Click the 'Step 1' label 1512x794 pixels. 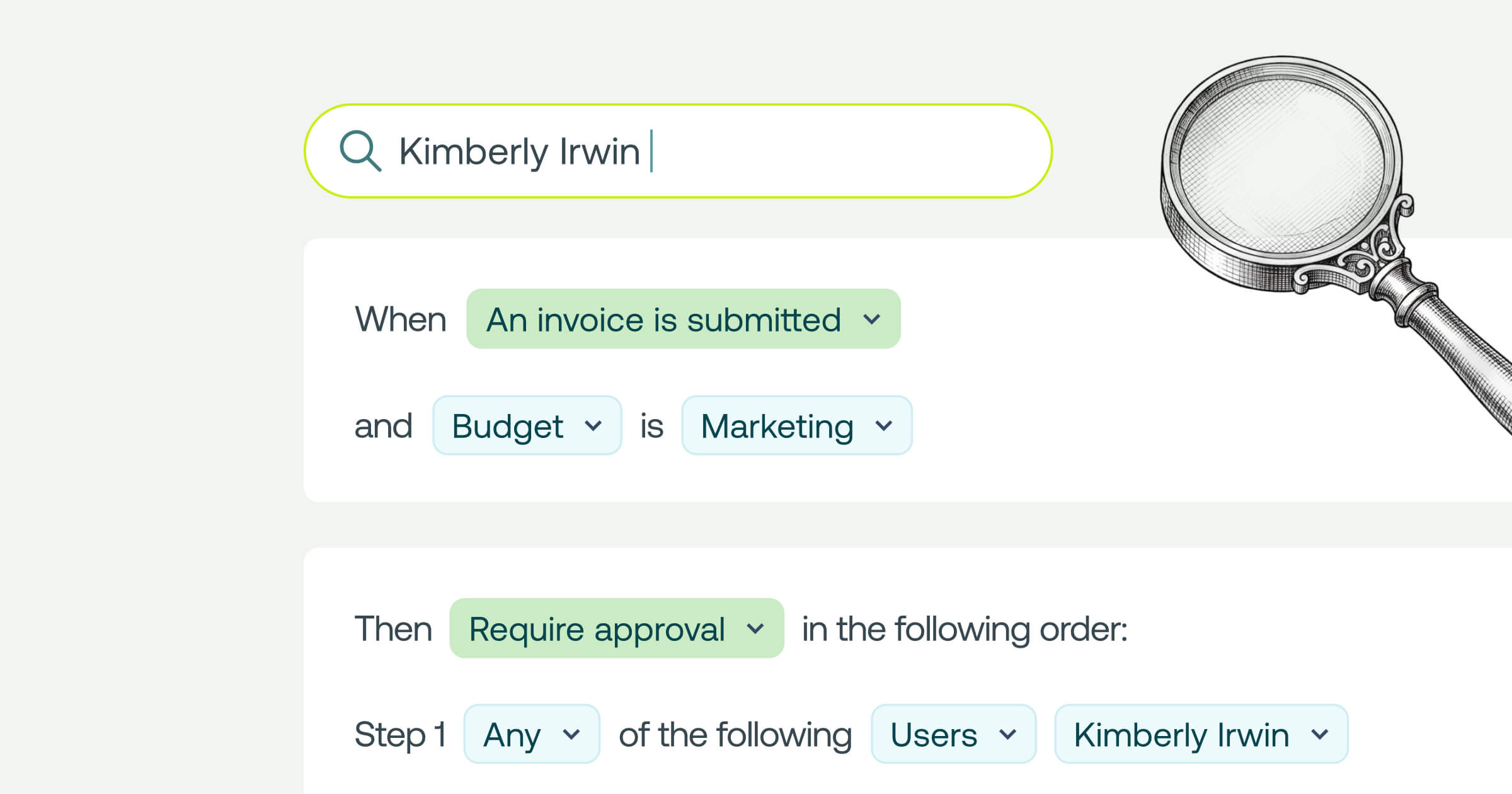point(401,735)
